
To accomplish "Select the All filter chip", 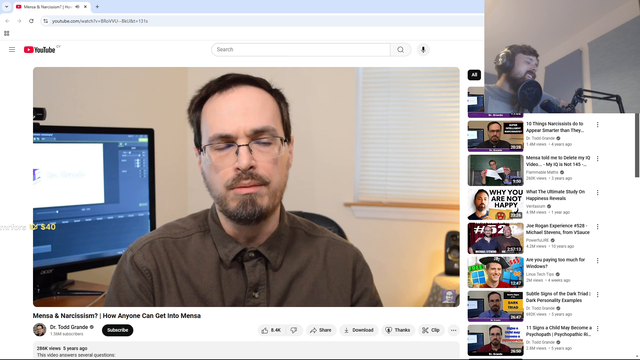I will pyautogui.click(x=474, y=75).
